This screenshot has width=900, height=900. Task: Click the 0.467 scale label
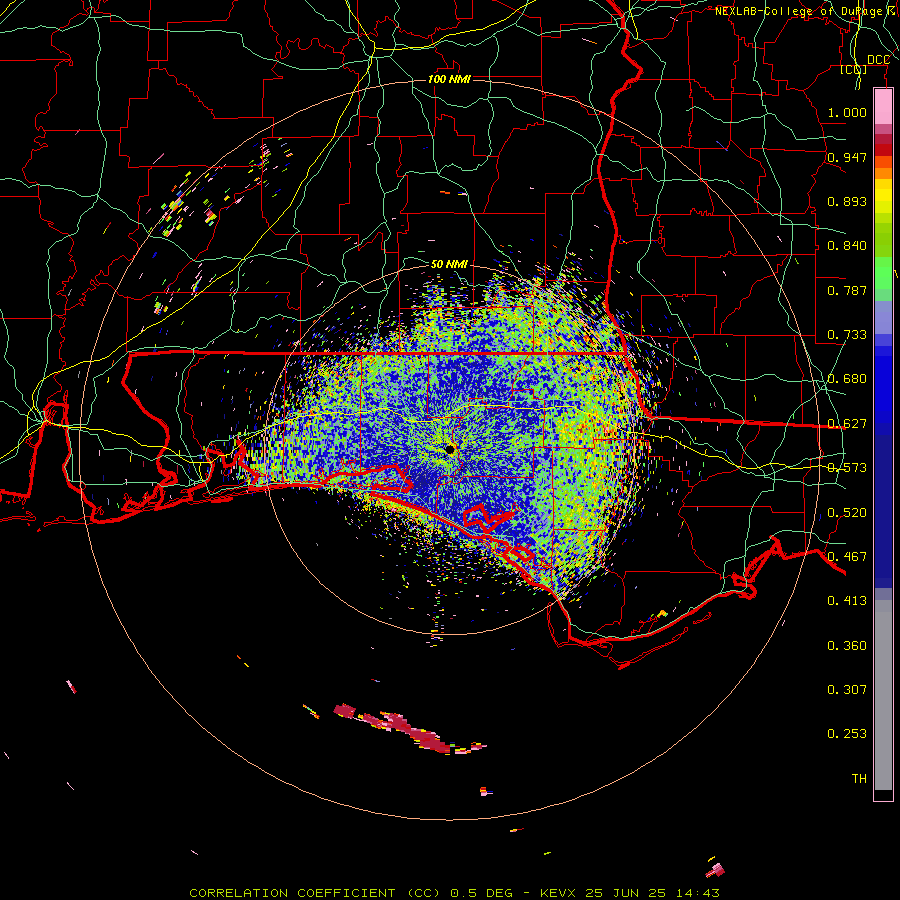pyautogui.click(x=847, y=557)
